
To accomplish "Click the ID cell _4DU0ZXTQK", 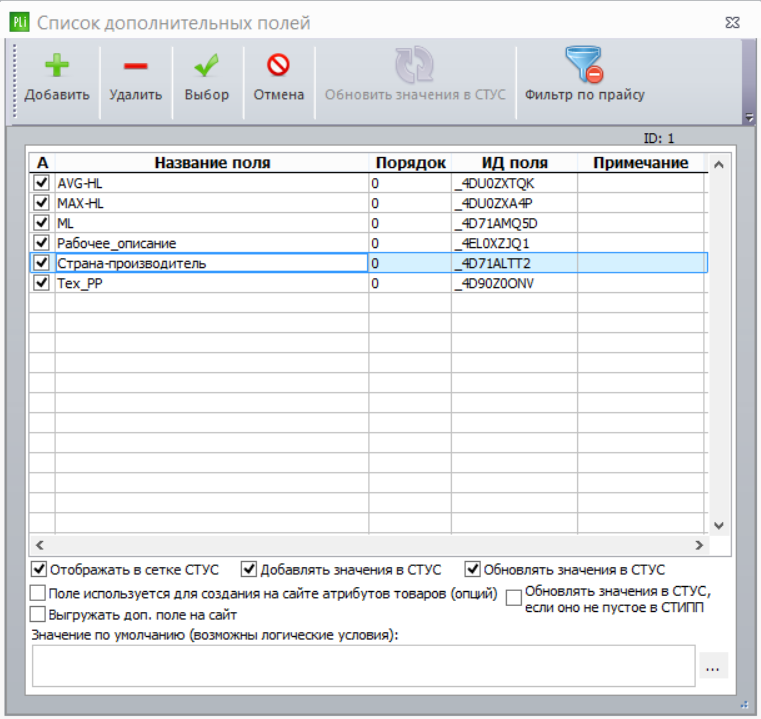I will pos(514,183).
